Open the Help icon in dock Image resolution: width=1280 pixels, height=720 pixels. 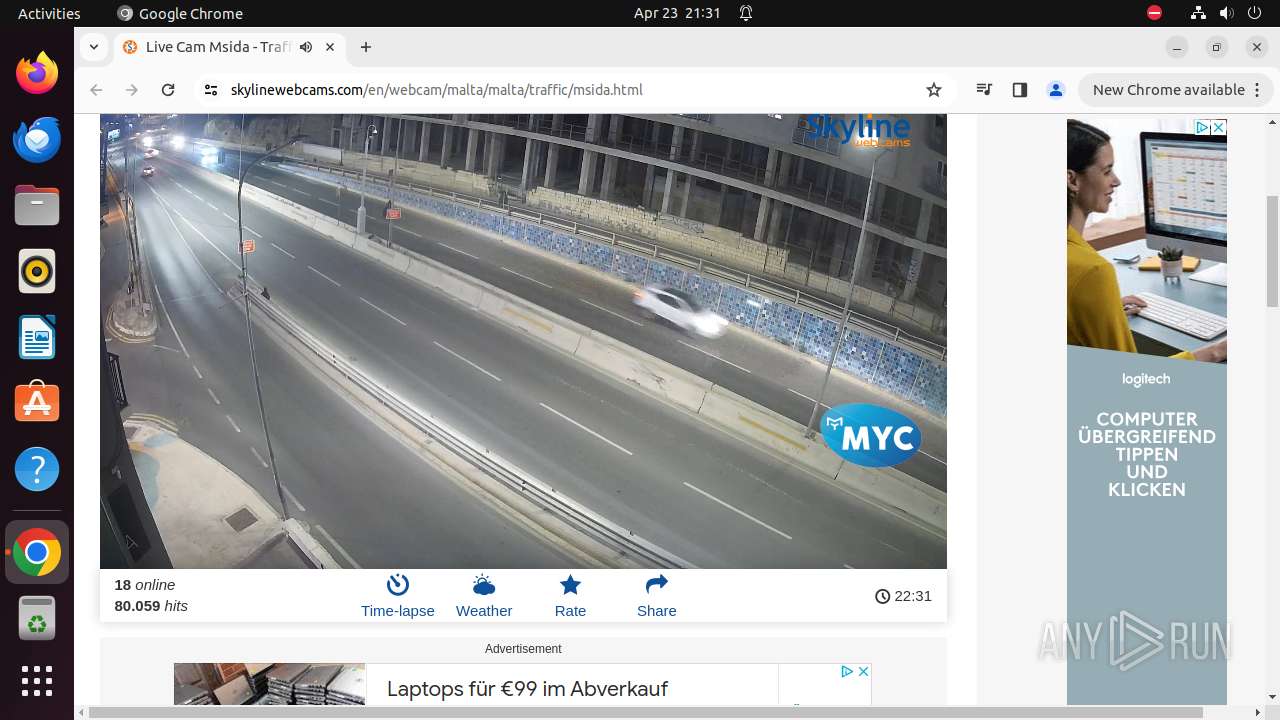37,469
